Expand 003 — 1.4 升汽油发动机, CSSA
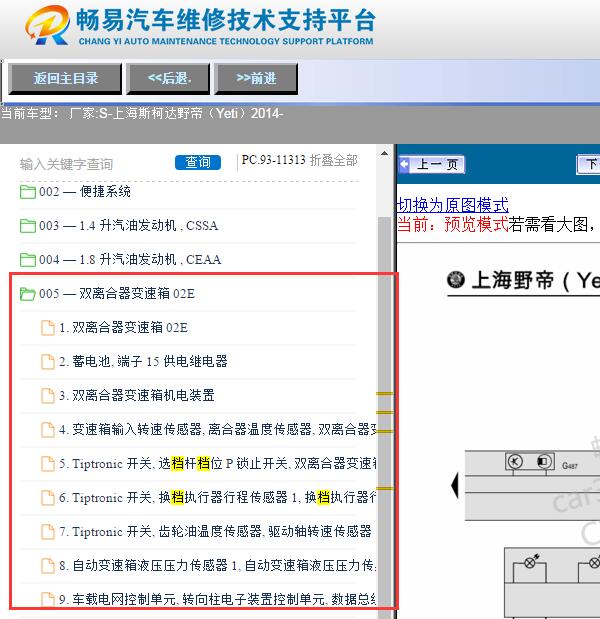The width and height of the screenshot is (600, 619). click(129, 226)
